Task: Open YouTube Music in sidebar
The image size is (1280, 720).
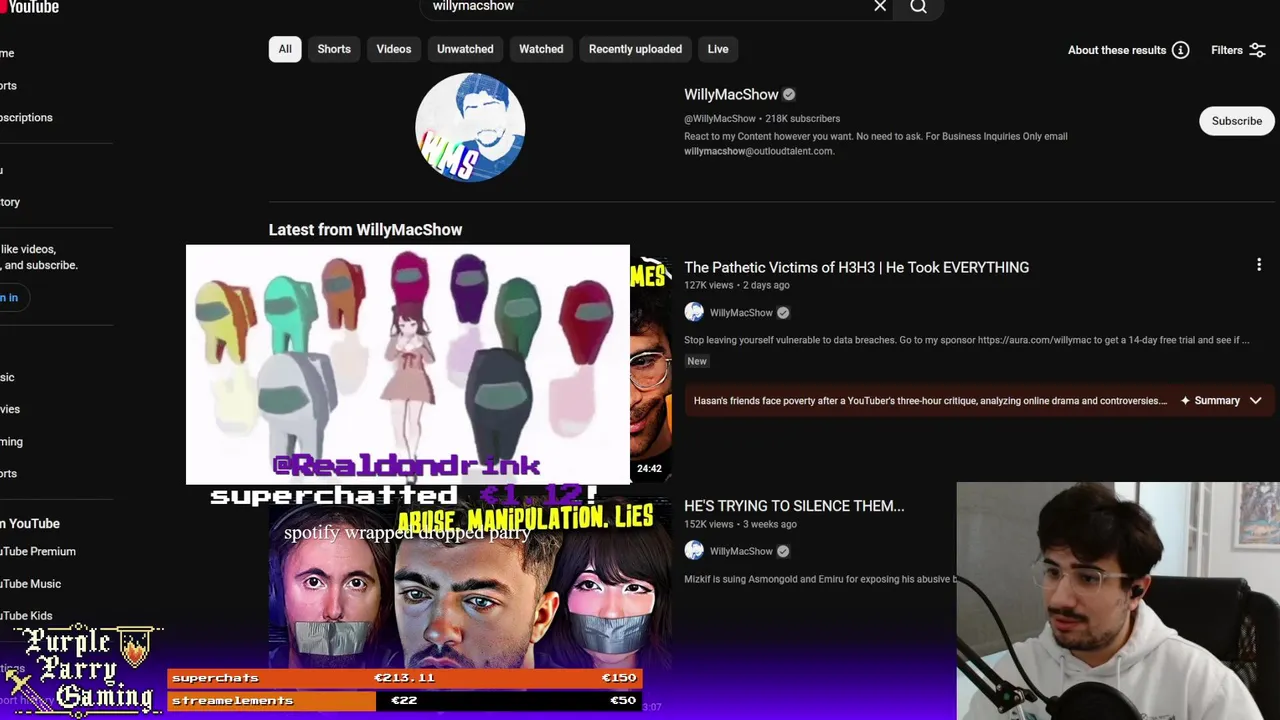Action: pos(31,584)
